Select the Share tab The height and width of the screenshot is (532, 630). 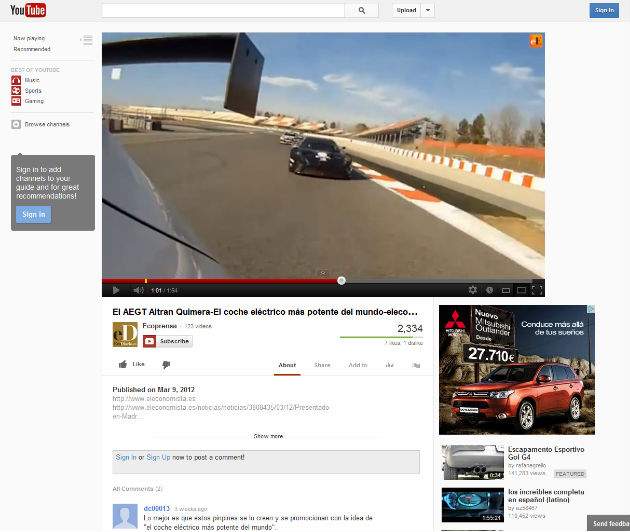pyautogui.click(x=322, y=365)
